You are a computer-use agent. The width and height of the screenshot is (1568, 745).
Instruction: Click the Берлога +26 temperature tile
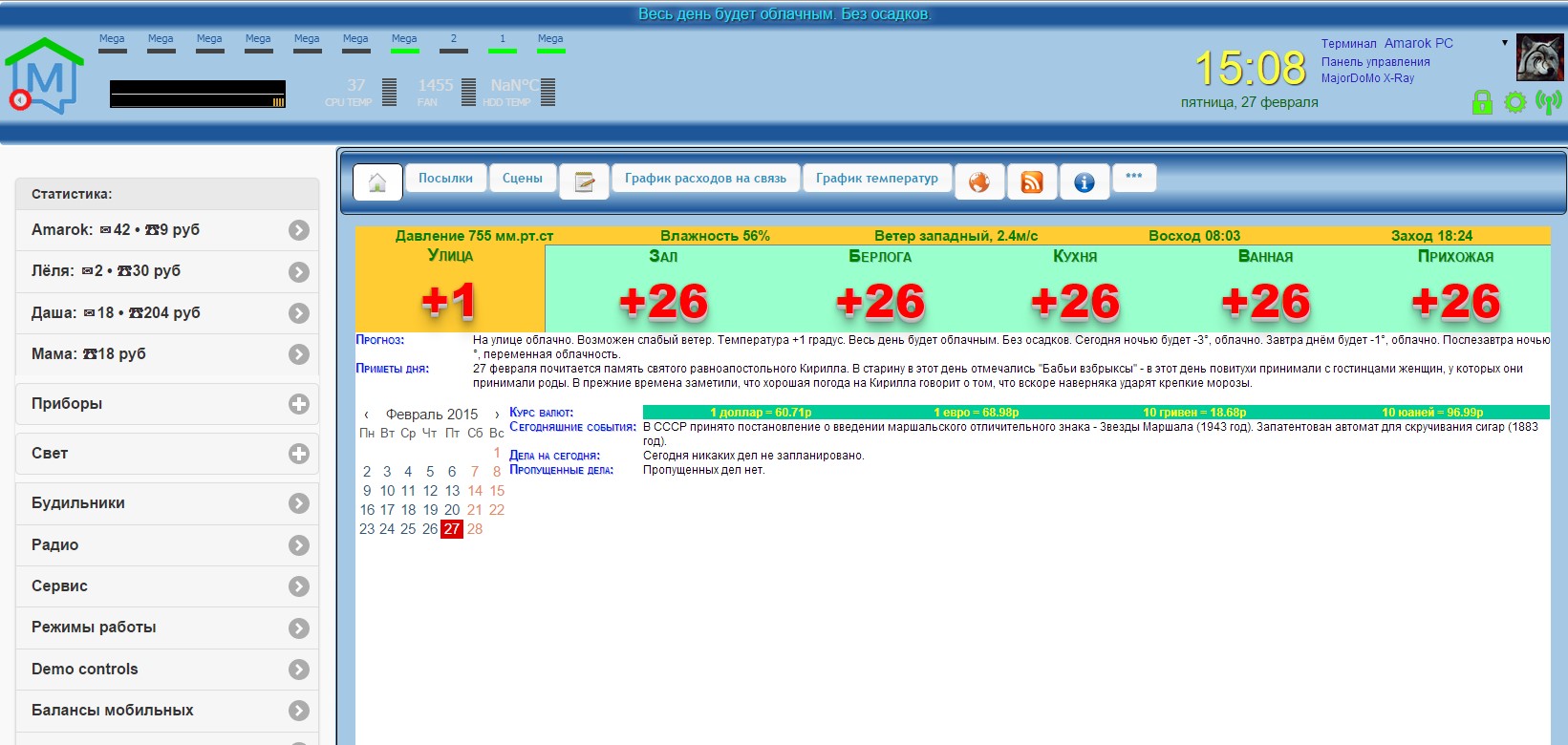880,288
